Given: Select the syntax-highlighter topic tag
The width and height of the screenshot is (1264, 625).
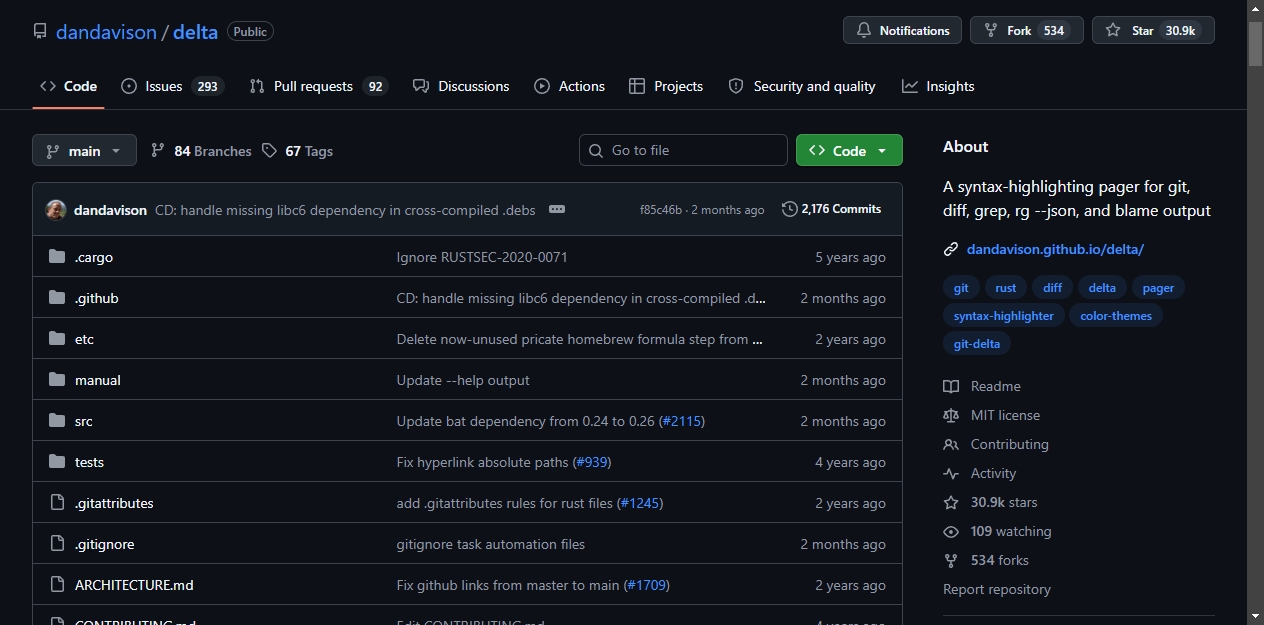Looking at the screenshot, I should point(1003,315).
